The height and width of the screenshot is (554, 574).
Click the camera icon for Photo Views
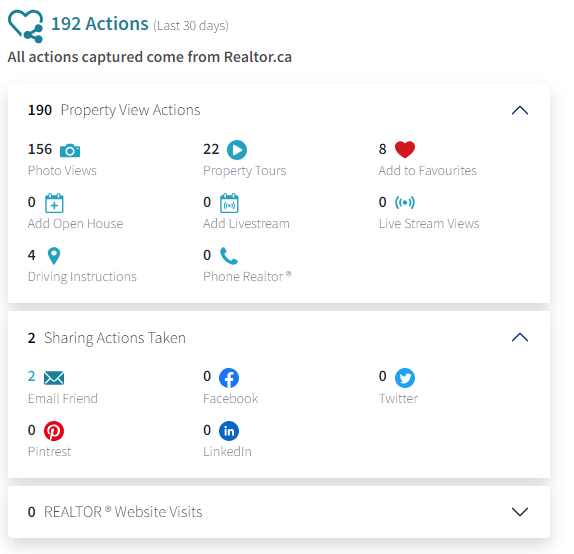70,150
